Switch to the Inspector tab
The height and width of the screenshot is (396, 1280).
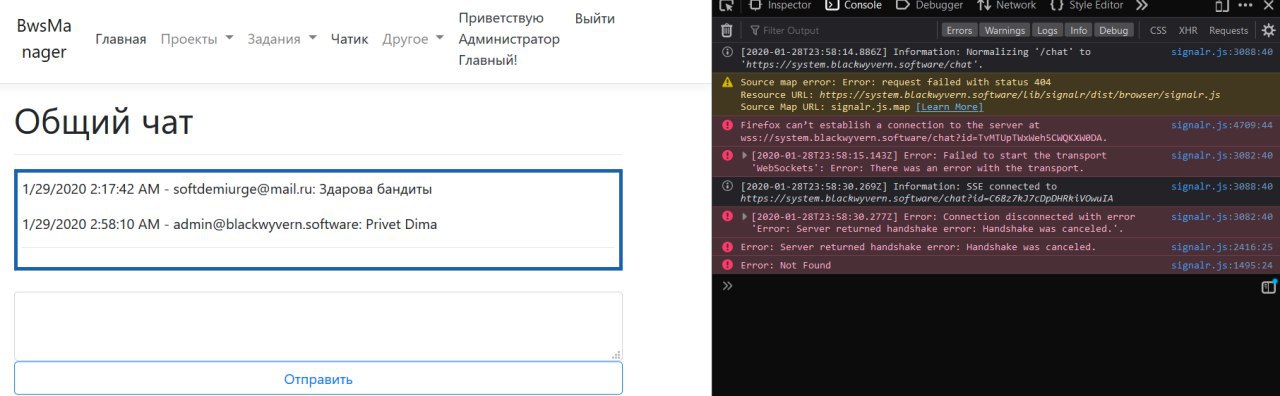pyautogui.click(x=779, y=5)
